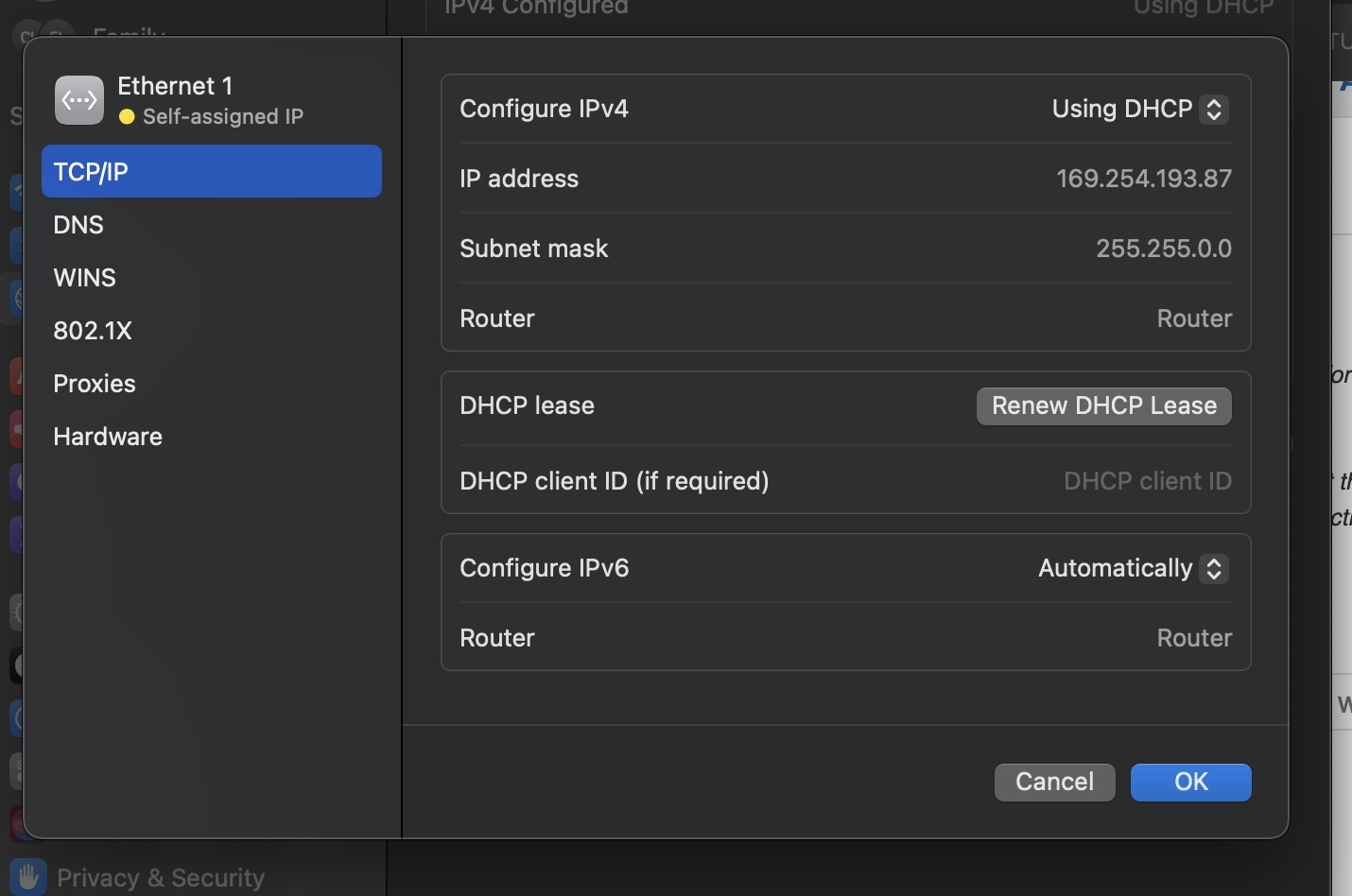Click the IPv4 Router value field
The width and height of the screenshot is (1352, 896).
click(1193, 319)
